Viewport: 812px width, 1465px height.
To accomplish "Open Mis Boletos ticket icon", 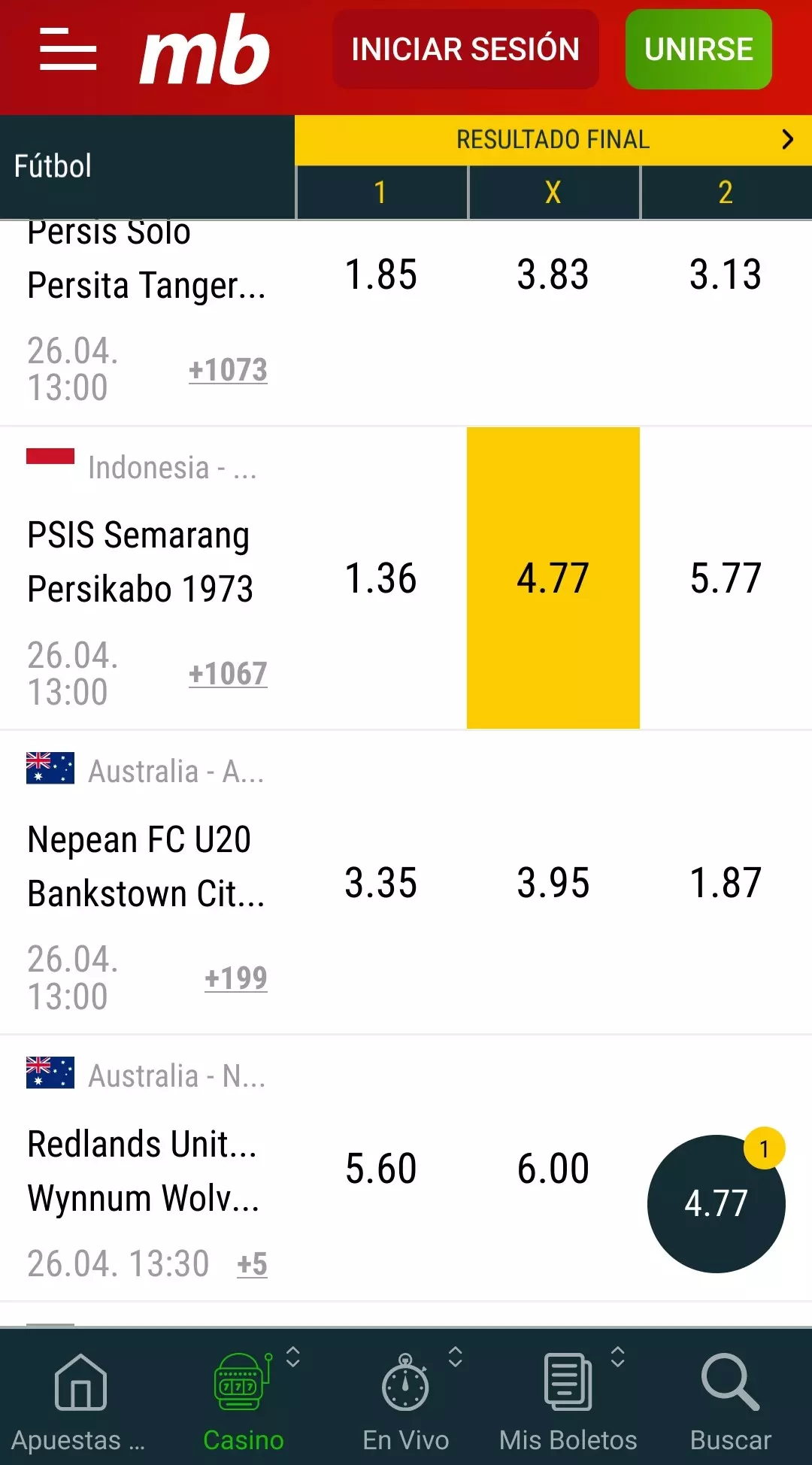I will click(568, 1382).
